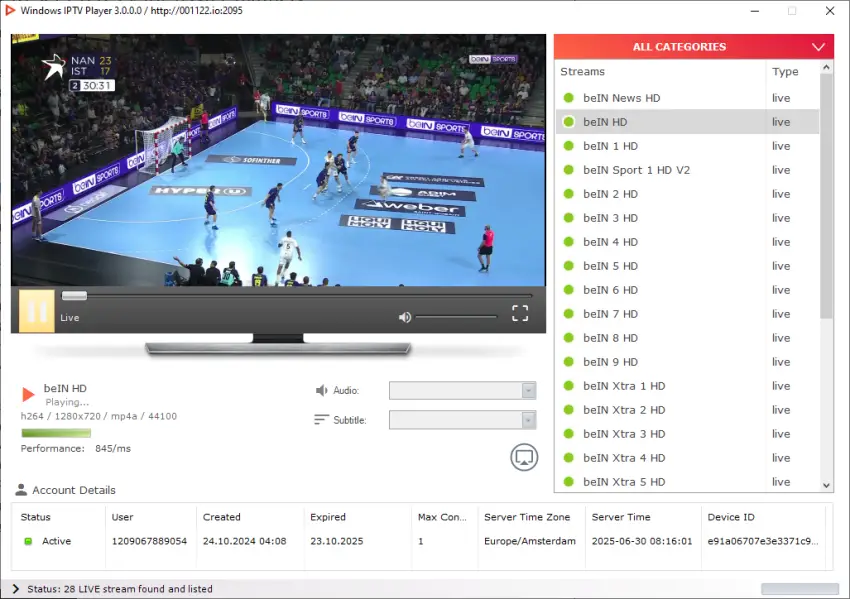Click the user value 1209067889054

149,541
